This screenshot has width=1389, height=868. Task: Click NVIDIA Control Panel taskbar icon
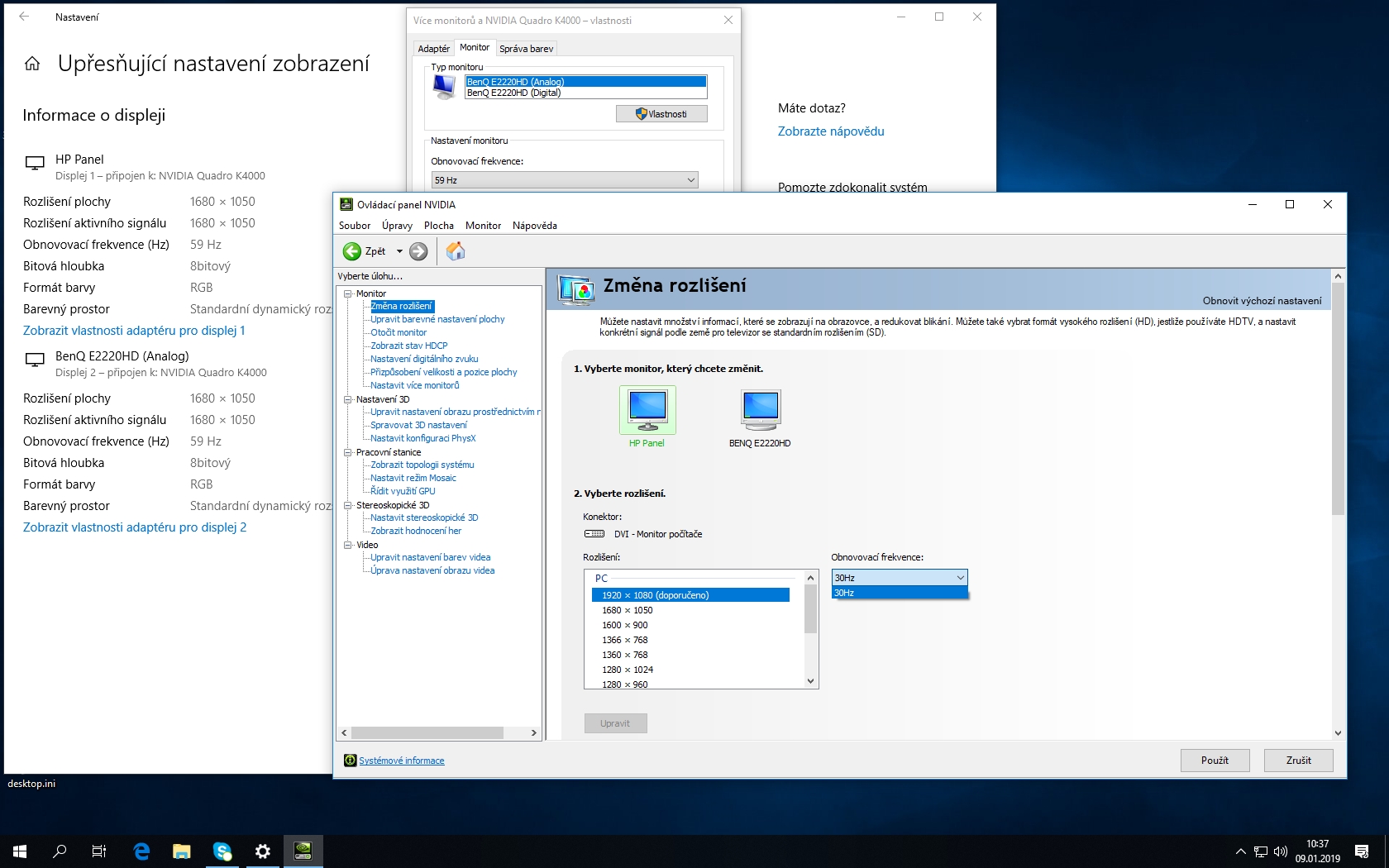point(303,851)
